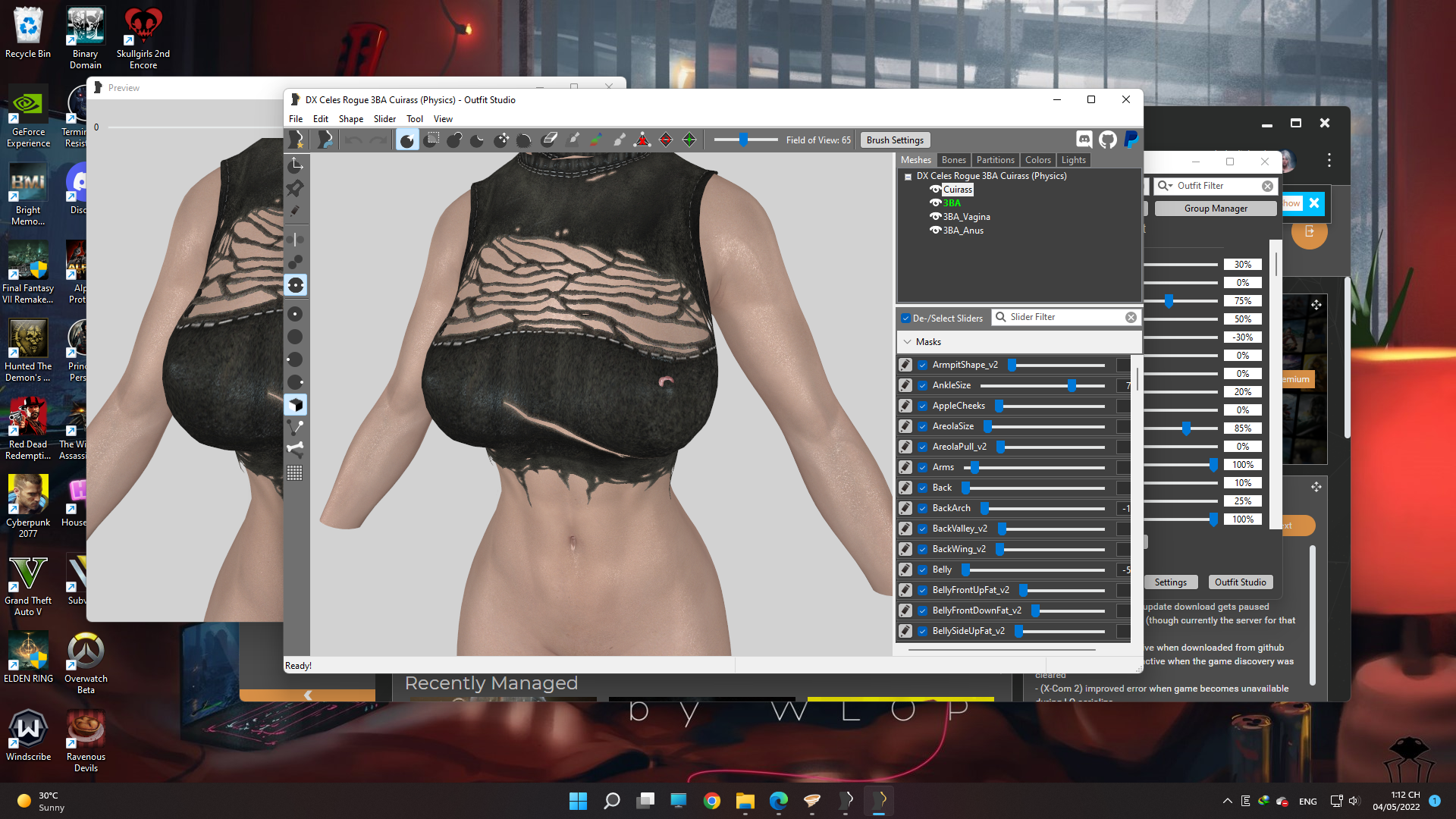Toggle visibility of 3BA mesh
The image size is (1456, 819).
pos(936,203)
